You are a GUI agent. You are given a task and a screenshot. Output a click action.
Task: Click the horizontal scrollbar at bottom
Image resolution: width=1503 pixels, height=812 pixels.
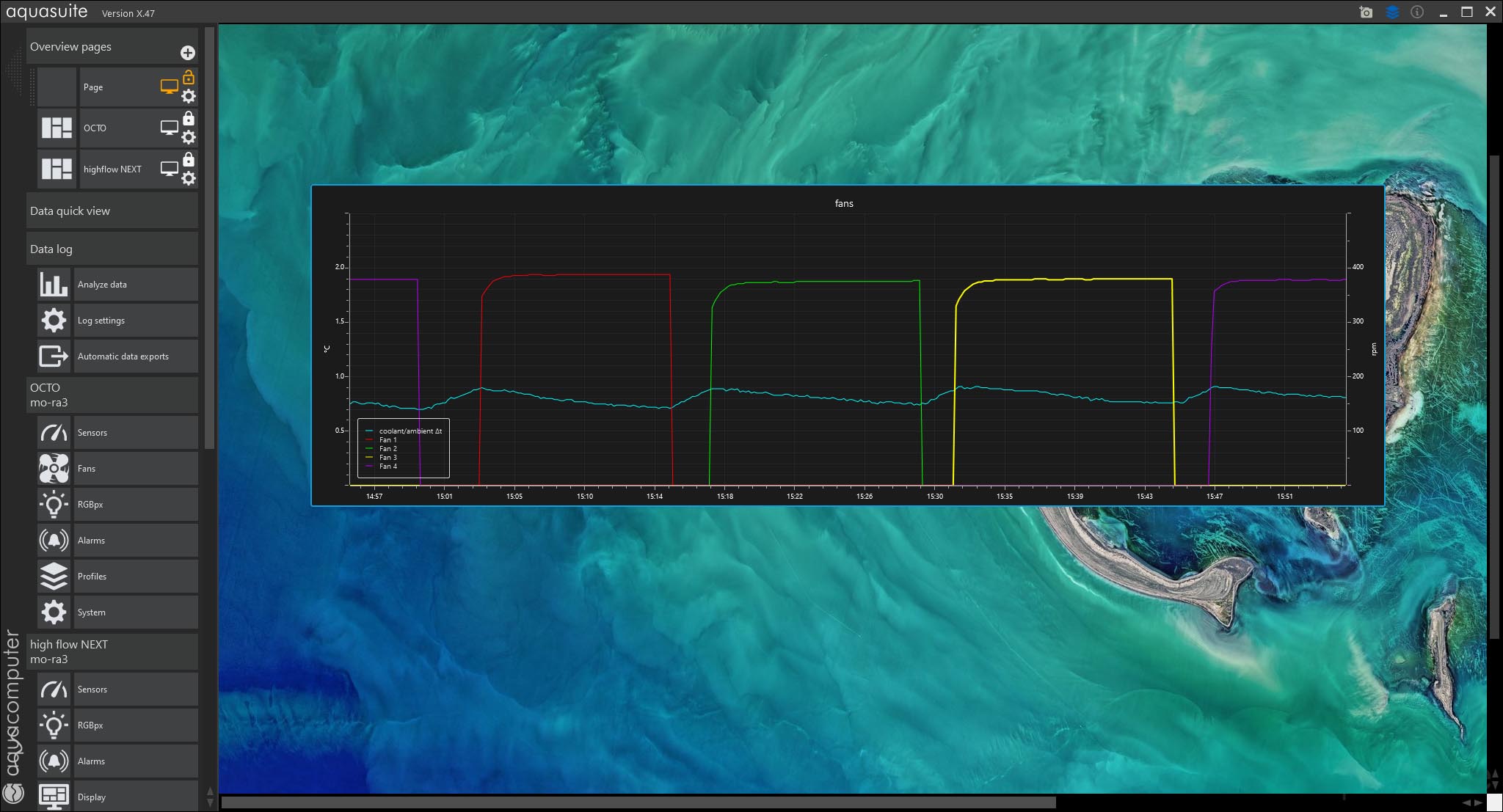(x=638, y=802)
